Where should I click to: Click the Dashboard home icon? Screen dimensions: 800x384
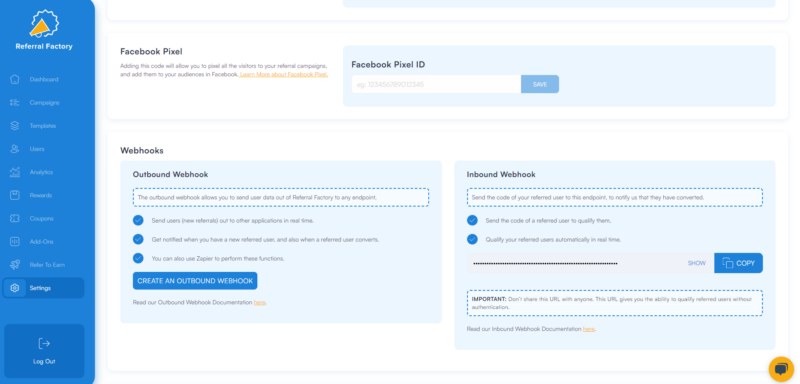[x=15, y=80]
